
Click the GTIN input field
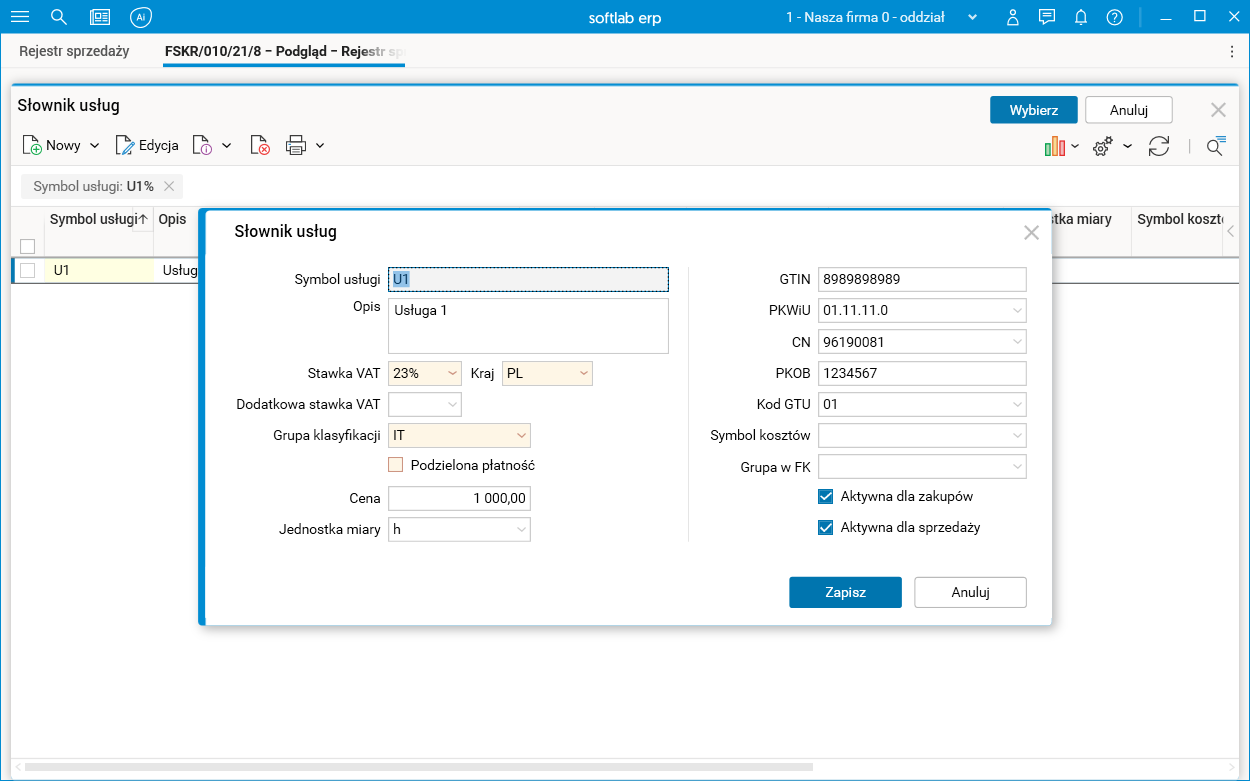922,280
